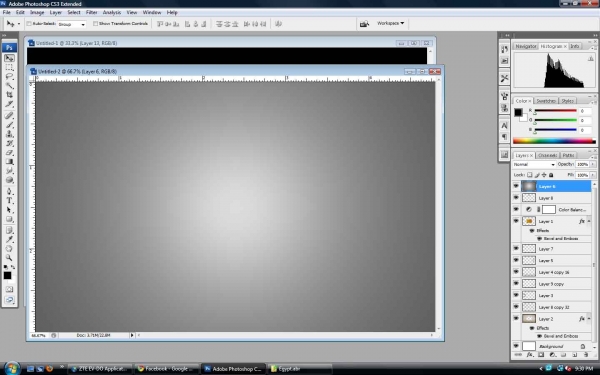Select the Eyedropper tool

(9, 239)
